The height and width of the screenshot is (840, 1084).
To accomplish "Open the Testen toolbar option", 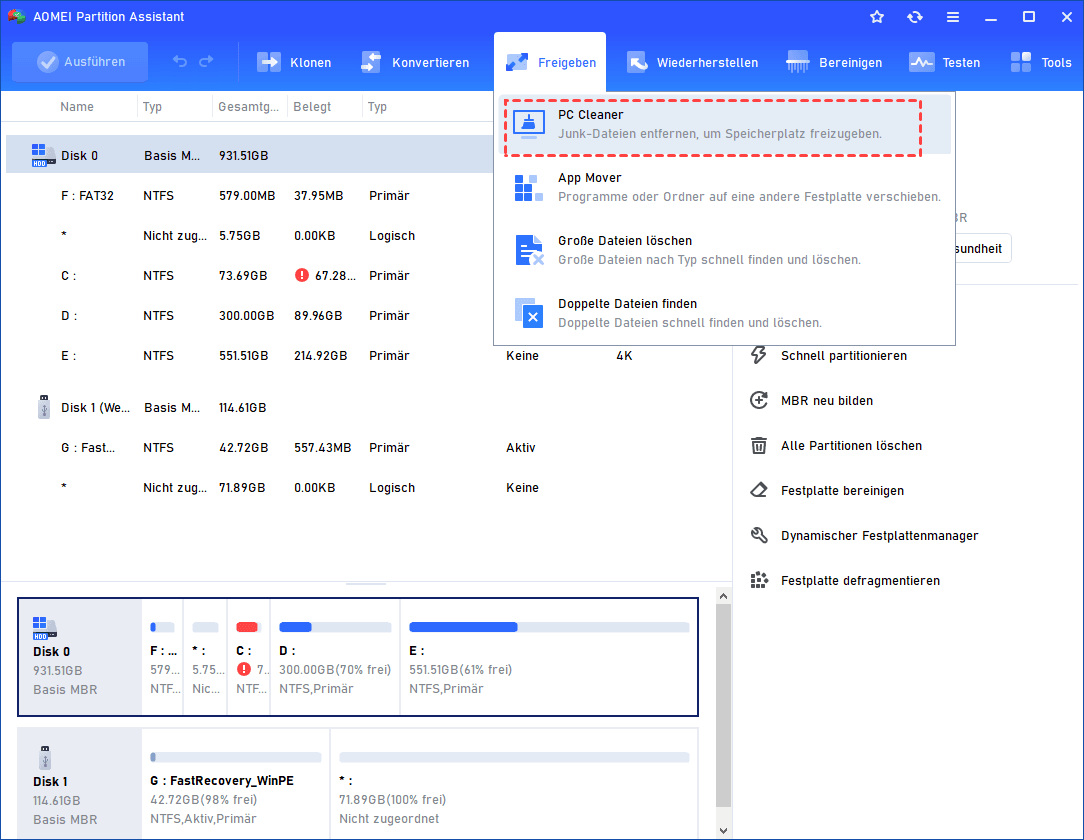I will [944, 62].
